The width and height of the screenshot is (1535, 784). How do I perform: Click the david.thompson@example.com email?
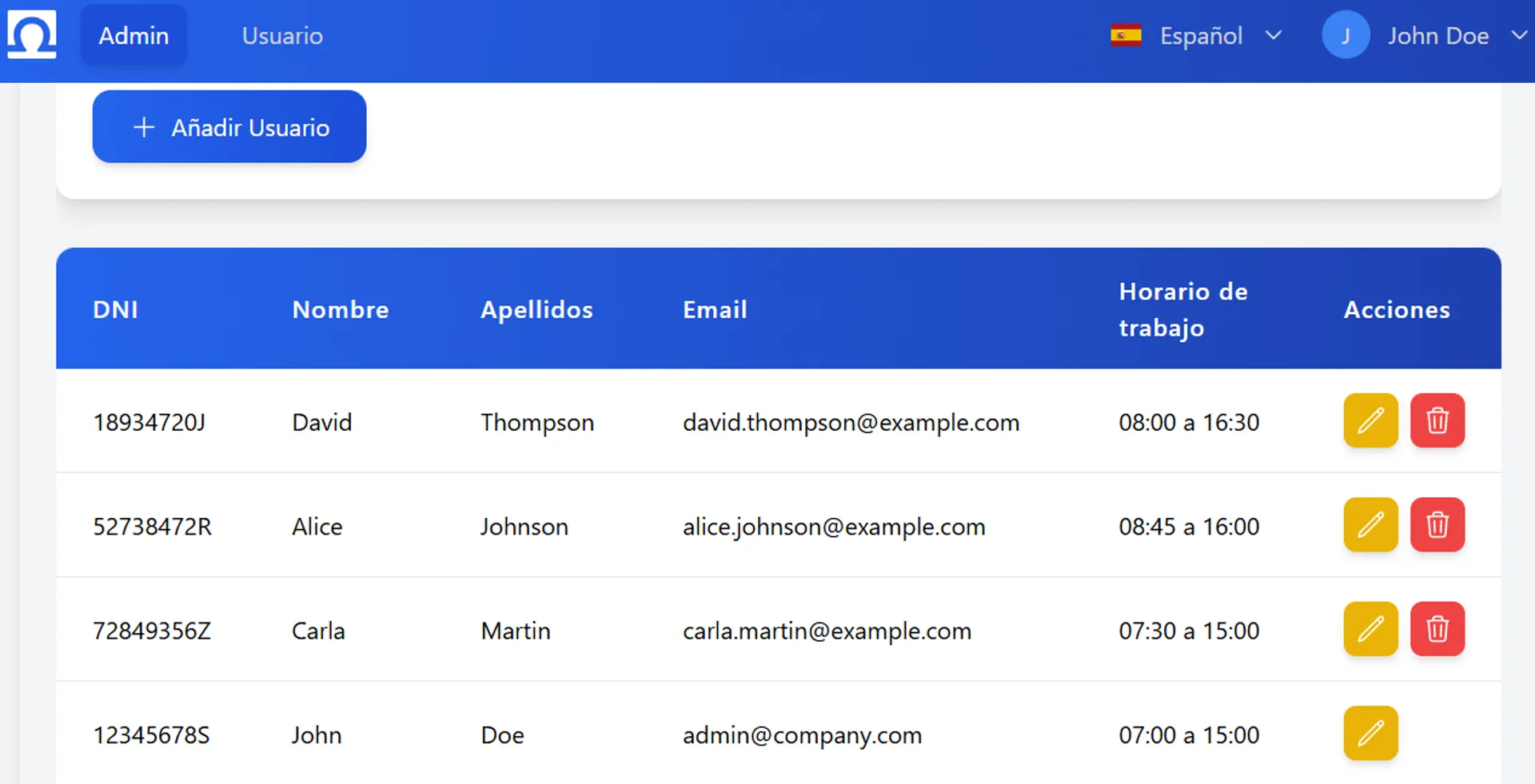(x=851, y=422)
